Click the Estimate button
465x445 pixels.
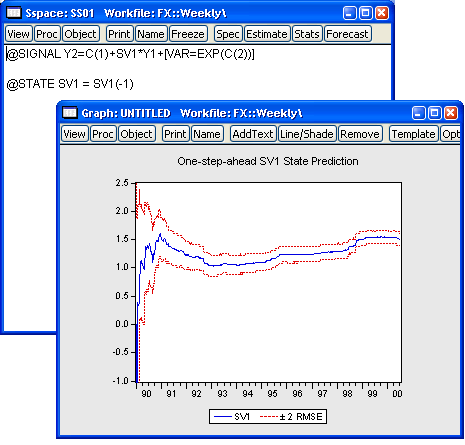pyautogui.click(x=267, y=34)
